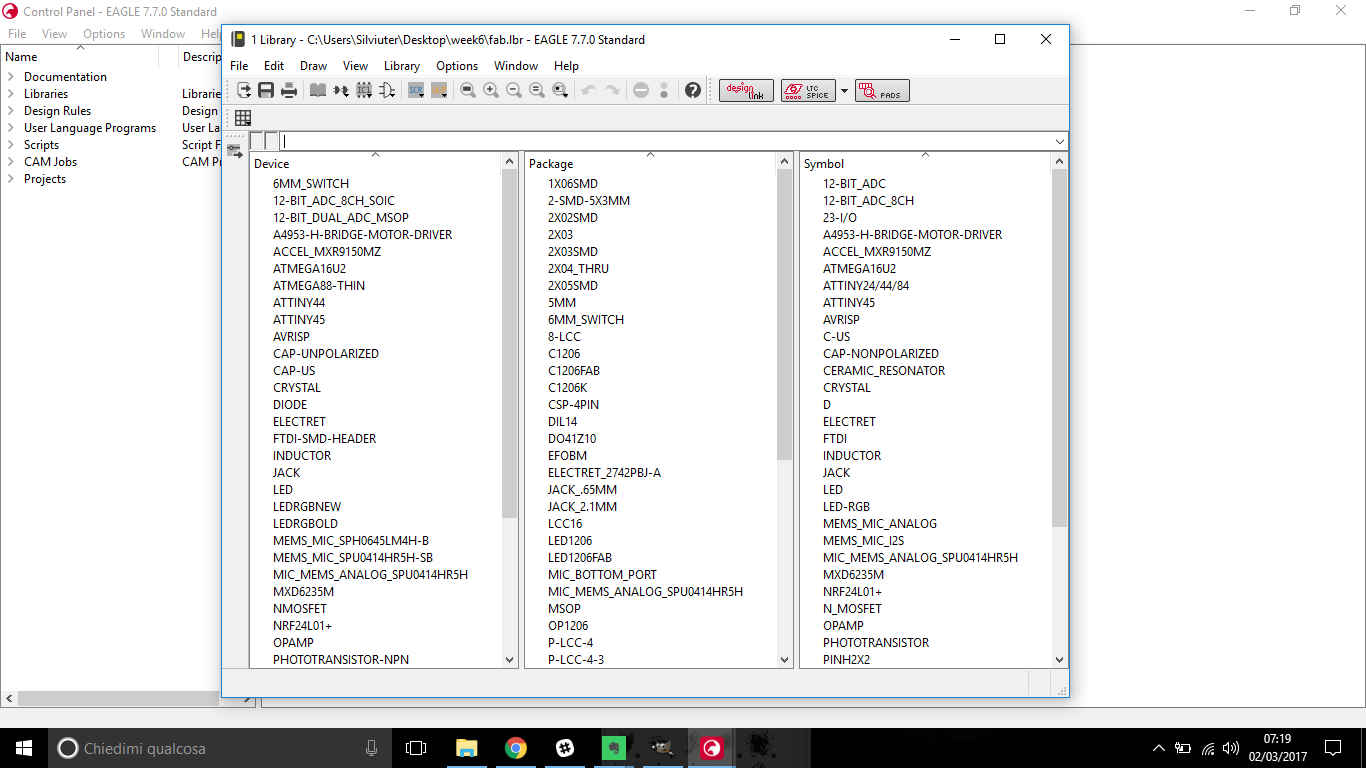Select LEDRGBNEW in the Device list
Screen dimensions: 1366x768
(307, 507)
